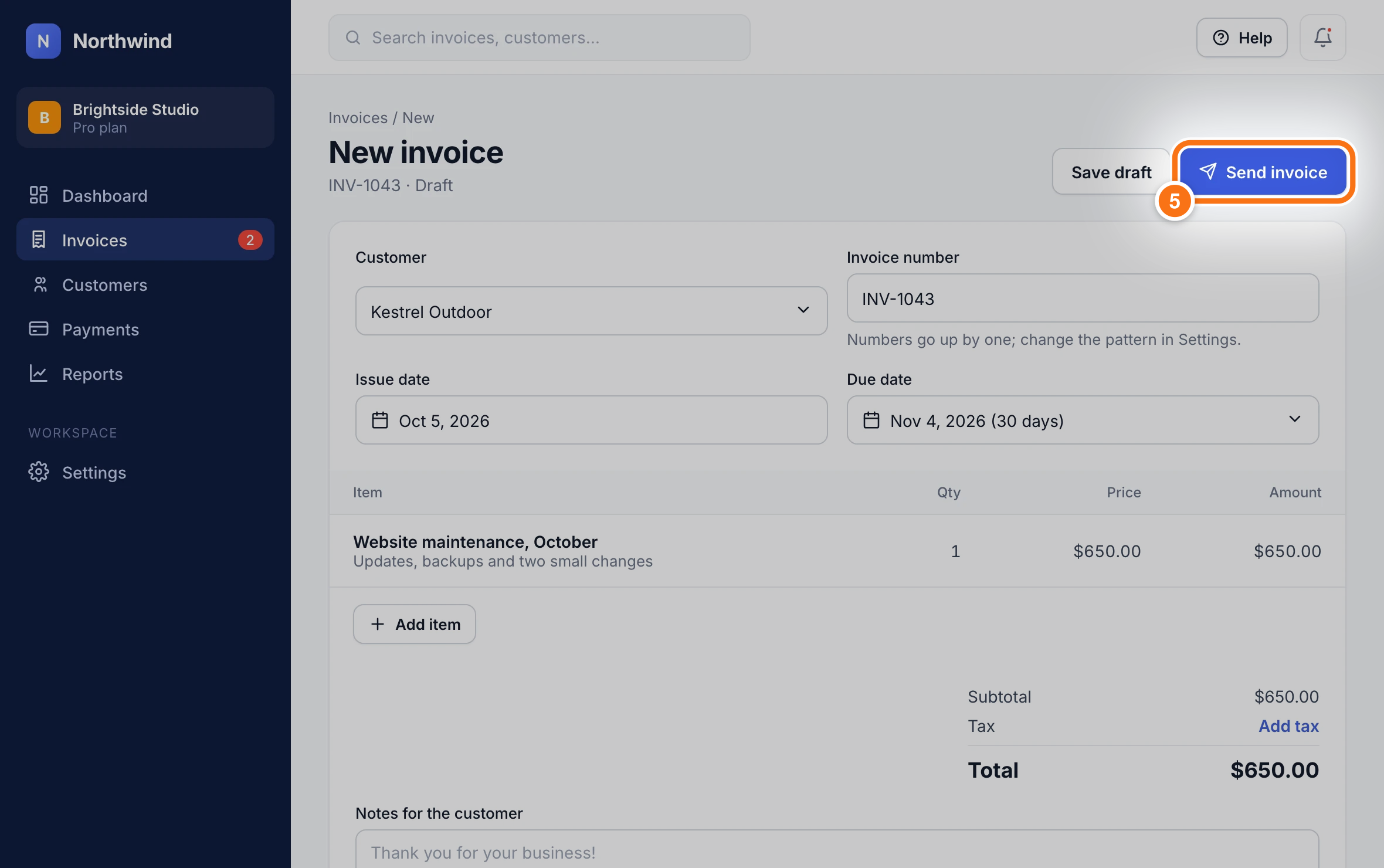Click Save draft

[x=1111, y=172]
